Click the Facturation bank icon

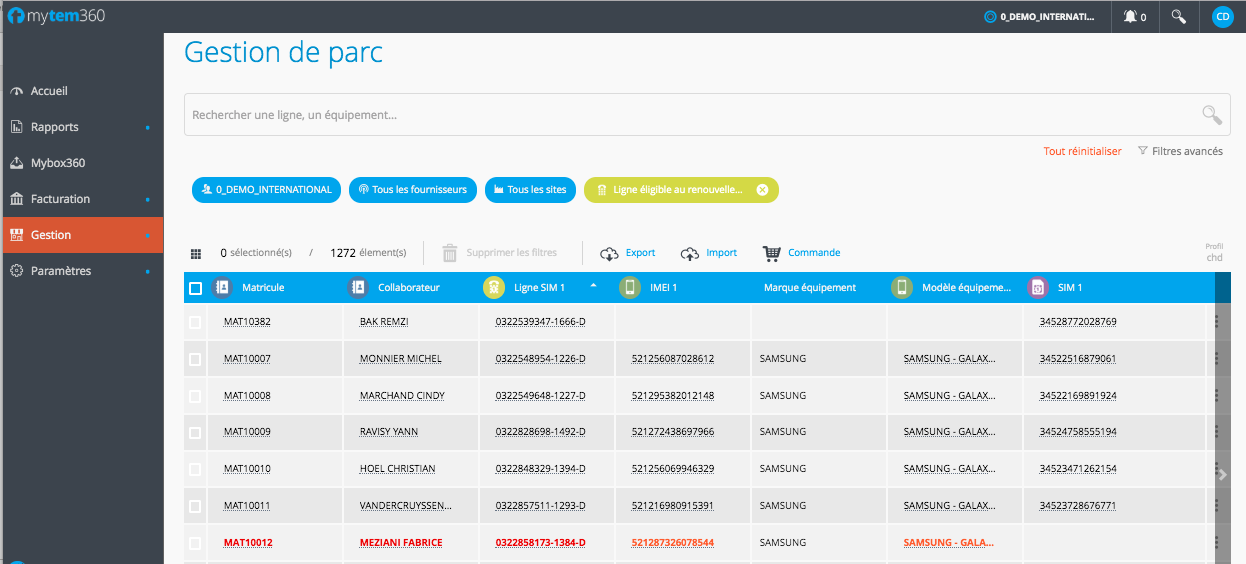16,199
